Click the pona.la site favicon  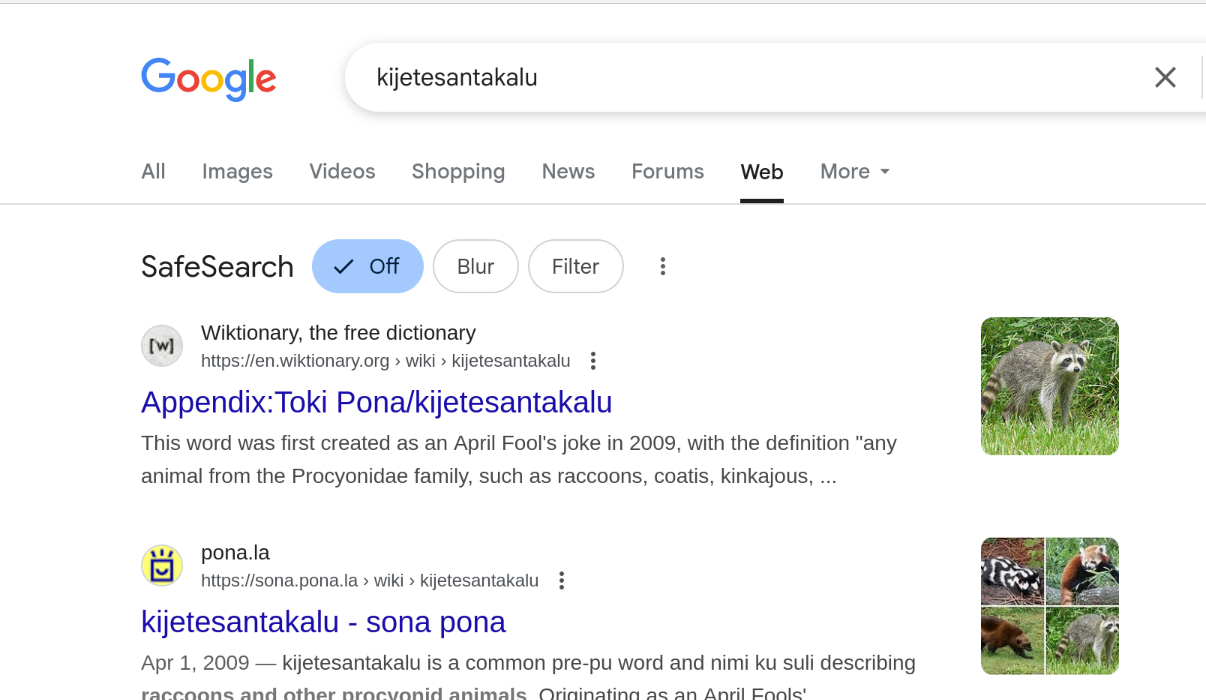click(x=162, y=566)
